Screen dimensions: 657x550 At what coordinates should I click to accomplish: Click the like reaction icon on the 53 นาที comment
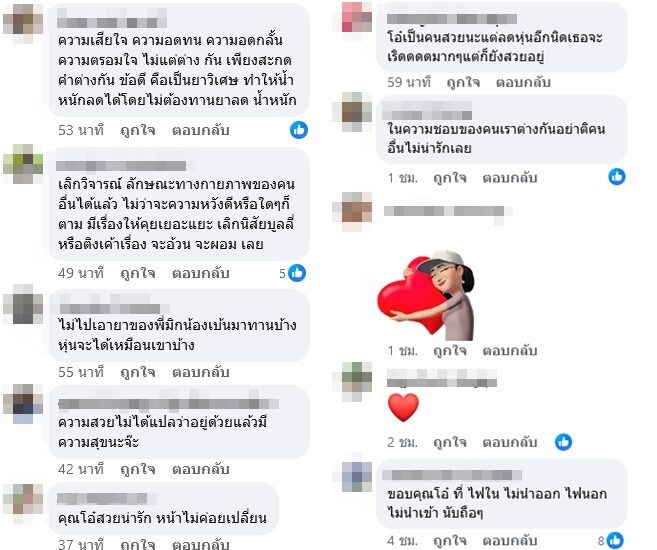pos(299,130)
